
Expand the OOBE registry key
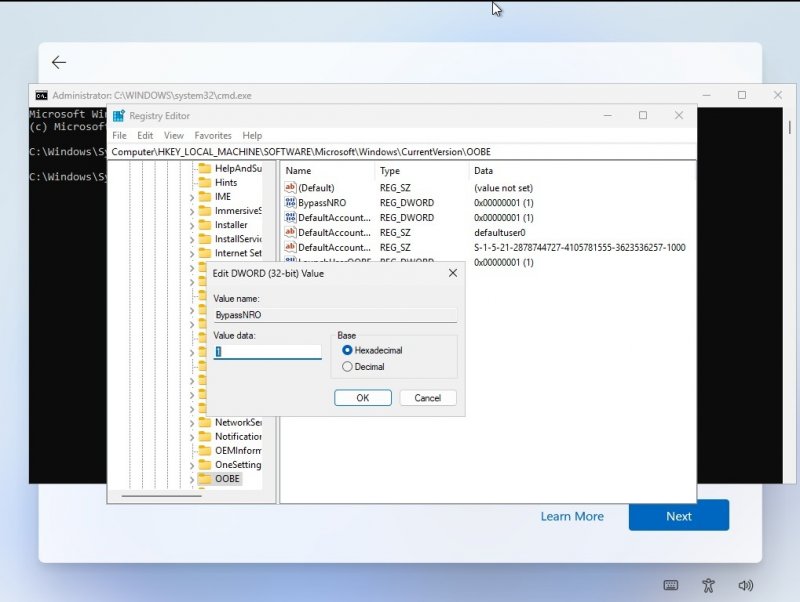(191, 479)
